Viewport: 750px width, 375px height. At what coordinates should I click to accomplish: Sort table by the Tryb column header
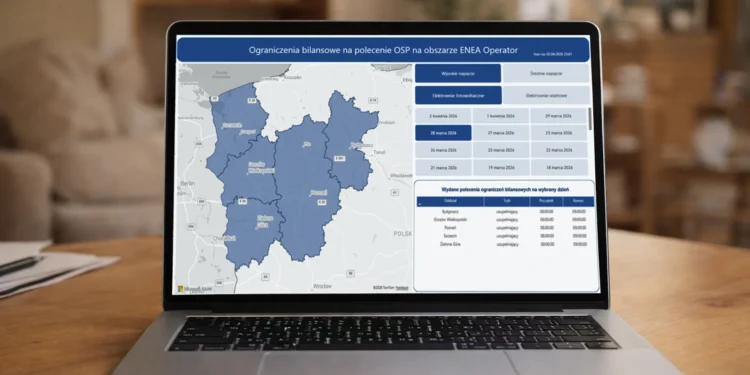tap(507, 201)
